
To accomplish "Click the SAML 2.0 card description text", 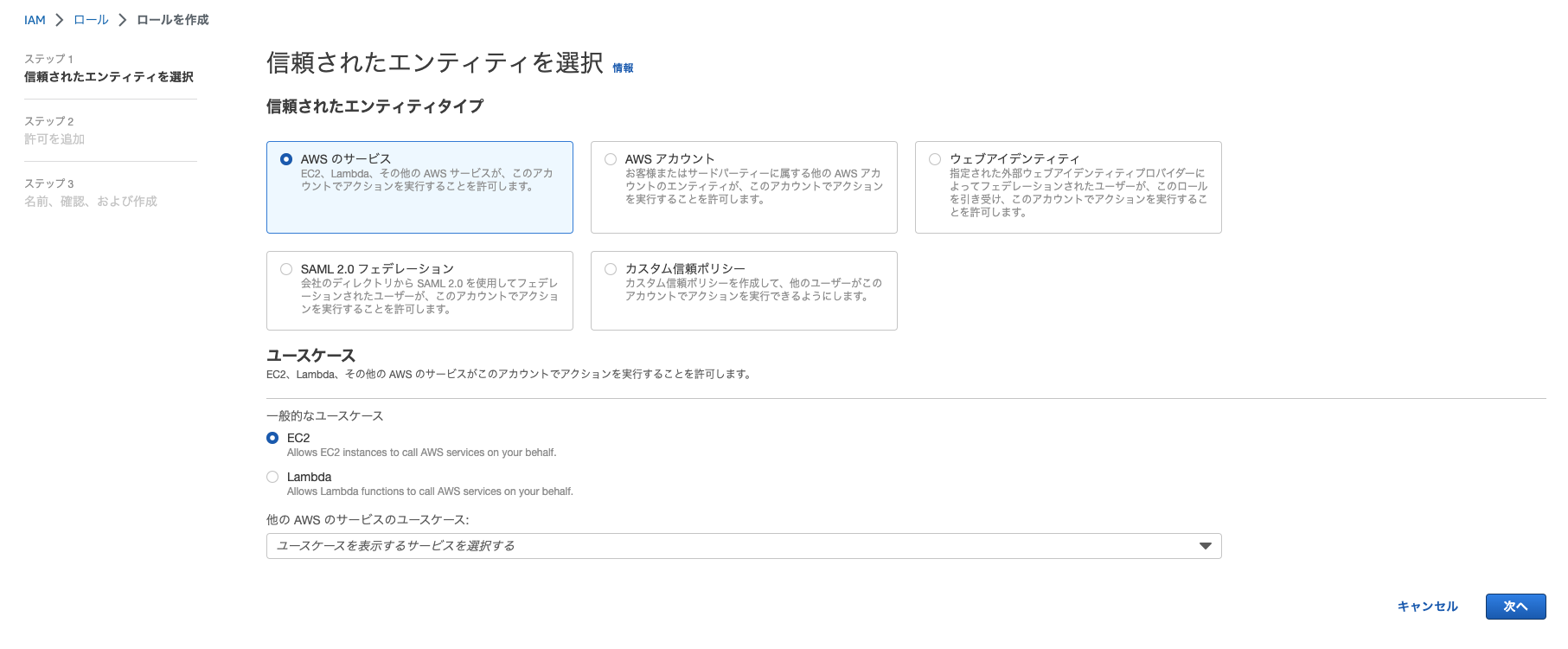I will pyautogui.click(x=430, y=296).
